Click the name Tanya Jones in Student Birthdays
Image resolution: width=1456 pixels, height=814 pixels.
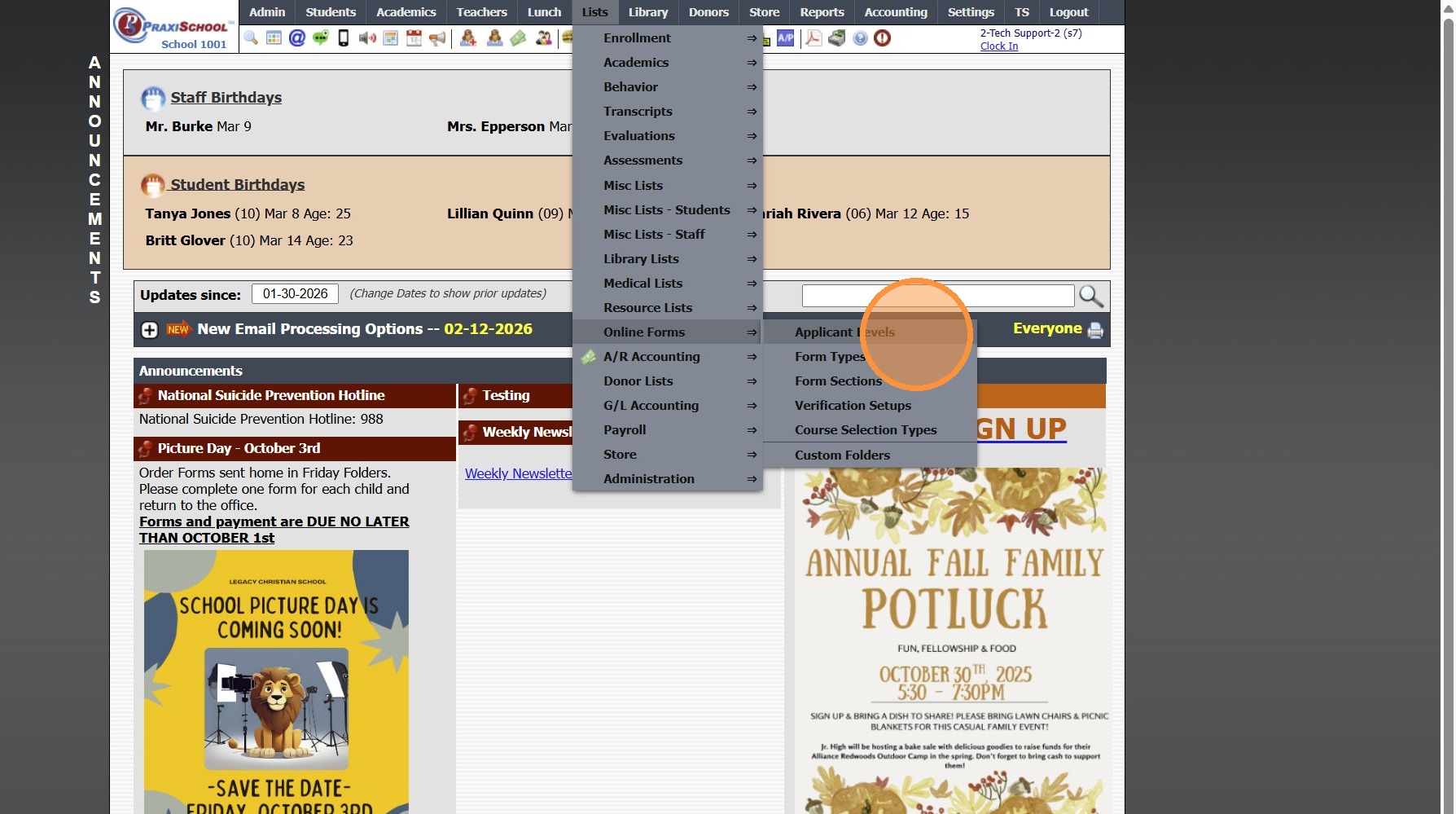(x=188, y=213)
